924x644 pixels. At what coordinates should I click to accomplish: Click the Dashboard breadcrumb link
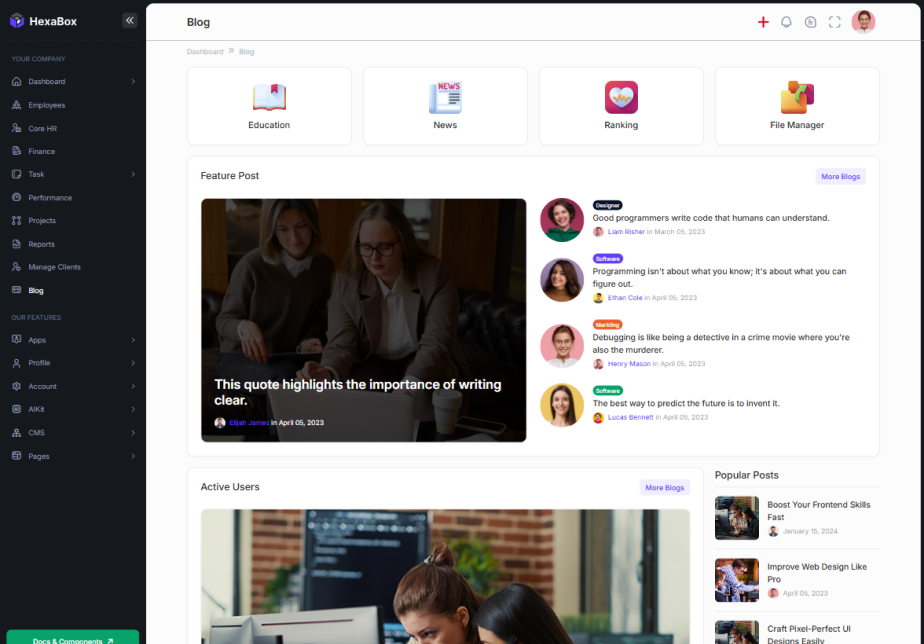[205, 52]
